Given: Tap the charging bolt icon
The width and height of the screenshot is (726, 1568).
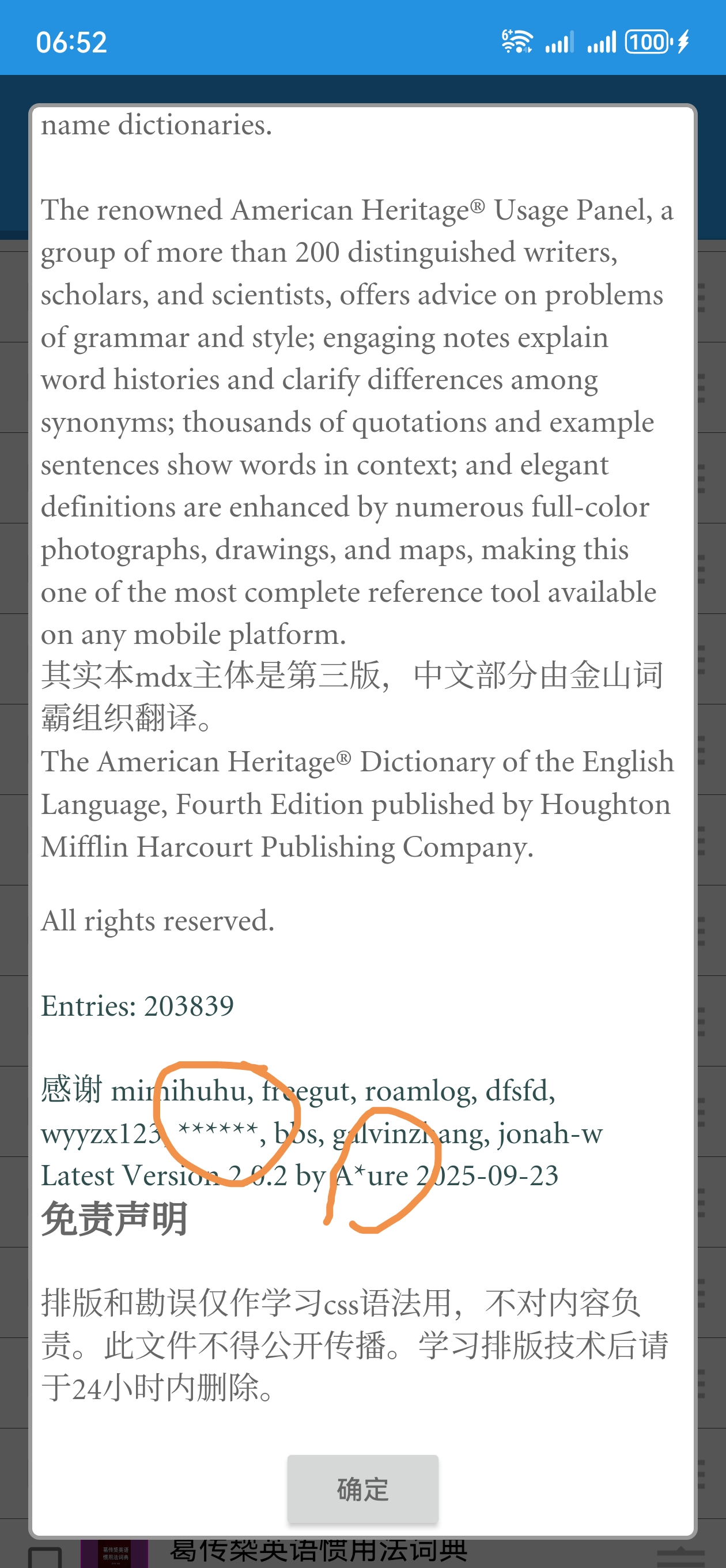Looking at the screenshot, I should pos(683,42).
